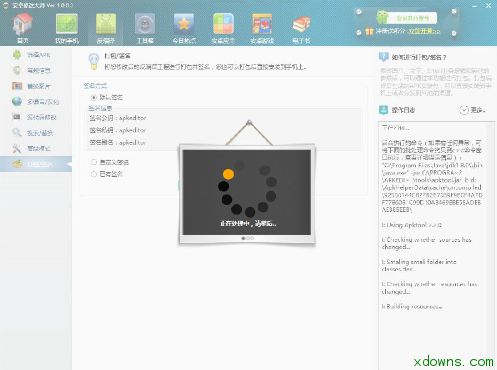
Task: Open sidebar item with green Android icon
Action: tap(36, 55)
